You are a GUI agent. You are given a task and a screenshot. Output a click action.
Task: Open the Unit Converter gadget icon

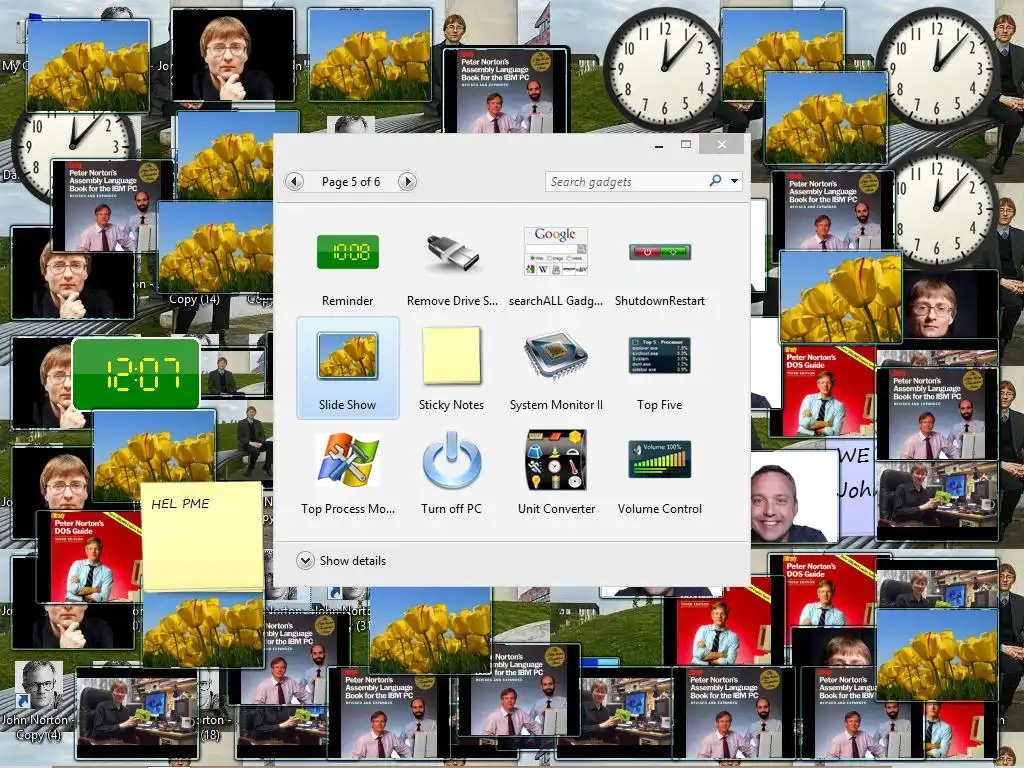(556, 460)
